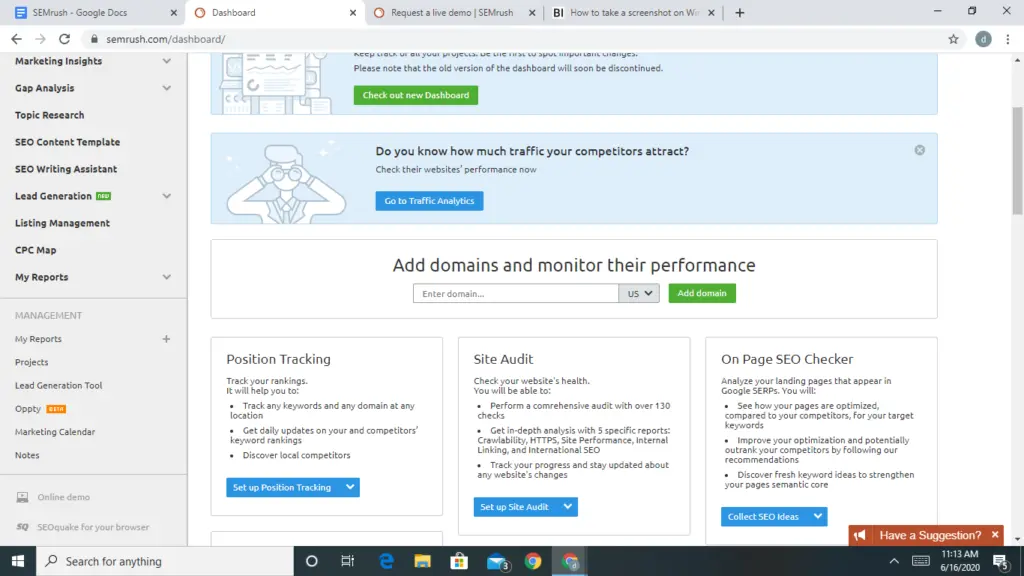Open Windows Start menu

(x=17, y=561)
